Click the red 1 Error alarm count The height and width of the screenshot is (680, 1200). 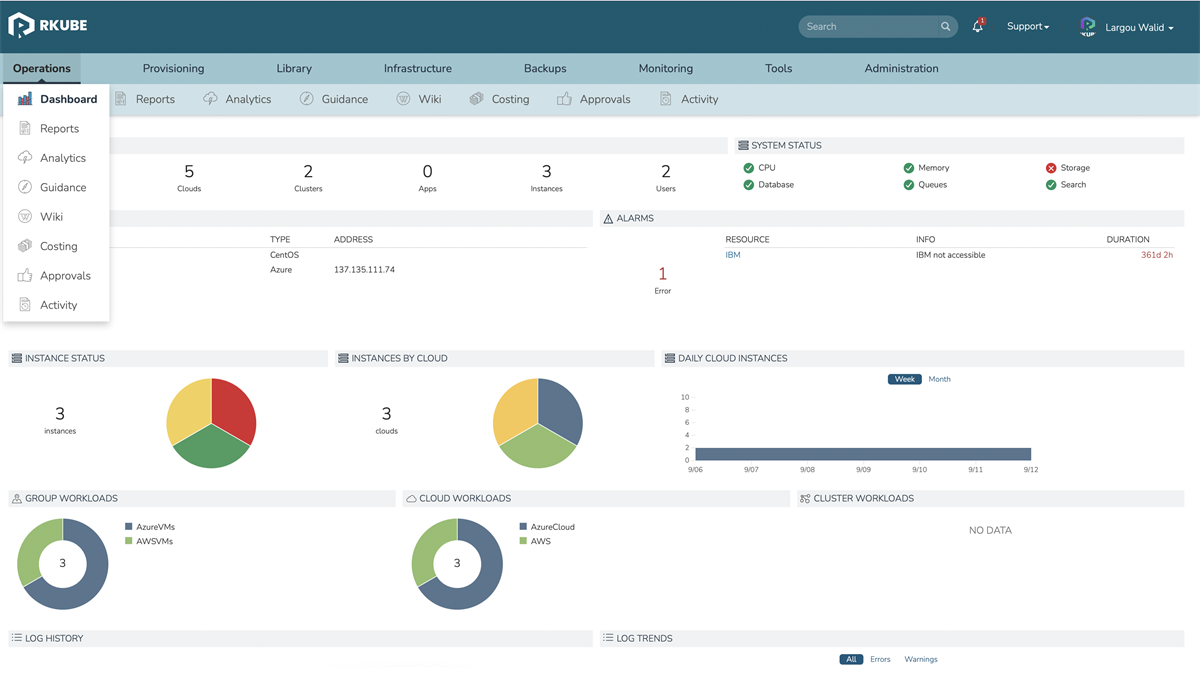point(662,274)
